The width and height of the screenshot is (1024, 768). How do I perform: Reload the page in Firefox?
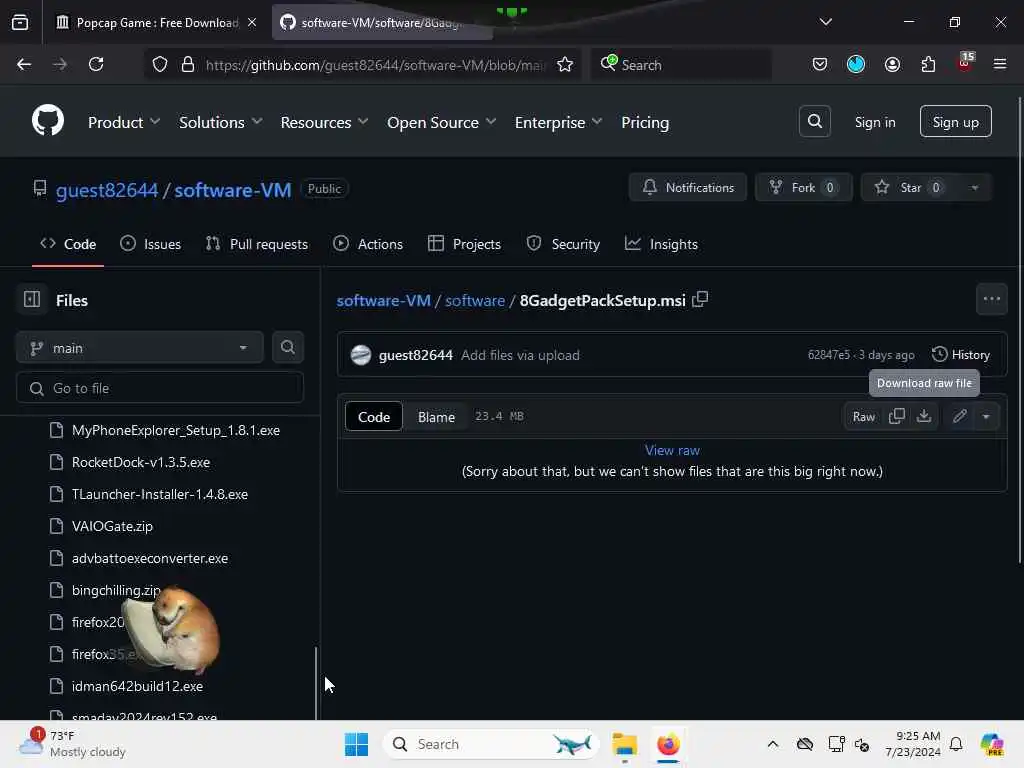pos(96,65)
